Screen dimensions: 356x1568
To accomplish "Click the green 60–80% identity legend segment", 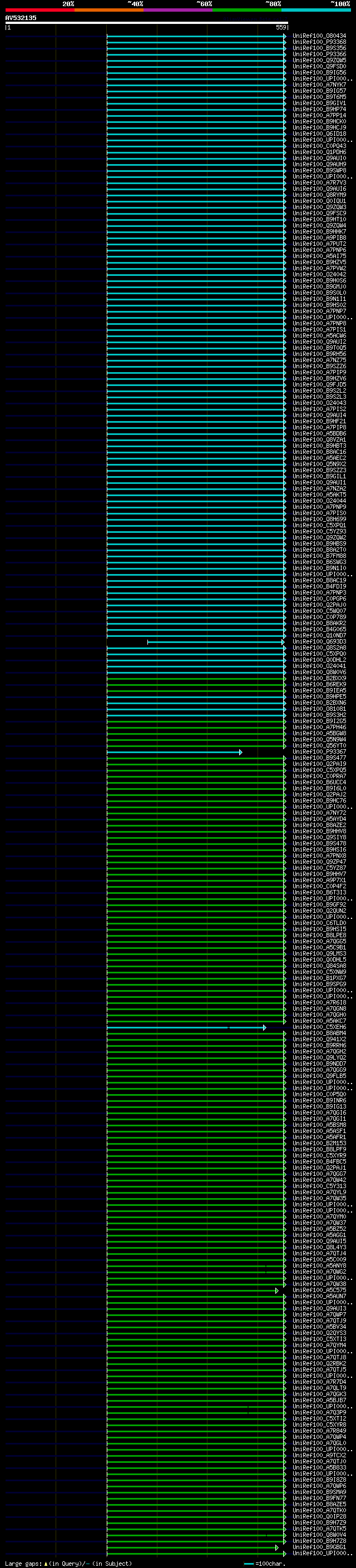I will [x=247, y=10].
